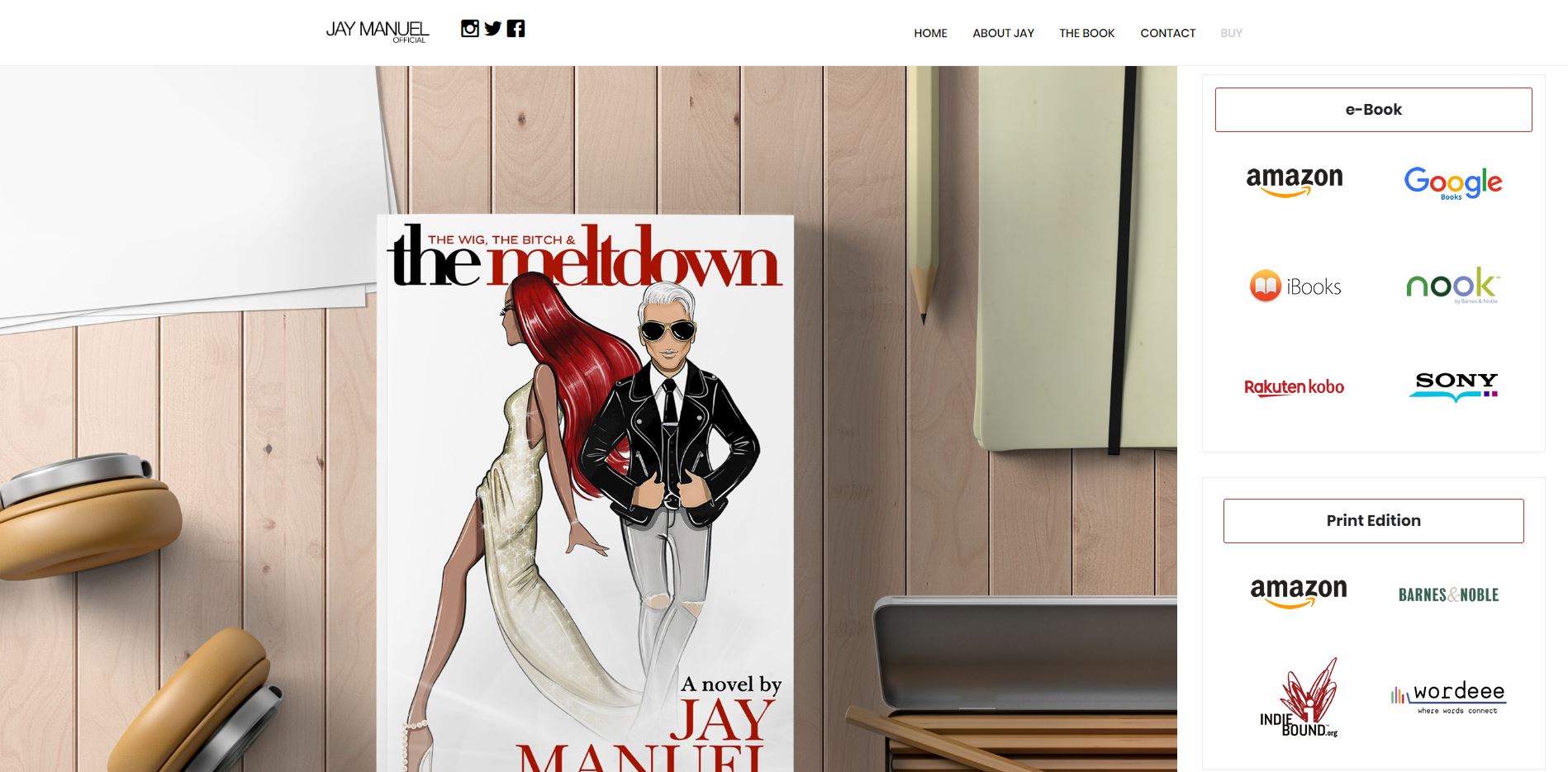The width and height of the screenshot is (1568, 772).
Task: Open the Wordeee print store logo
Action: tap(1448, 697)
